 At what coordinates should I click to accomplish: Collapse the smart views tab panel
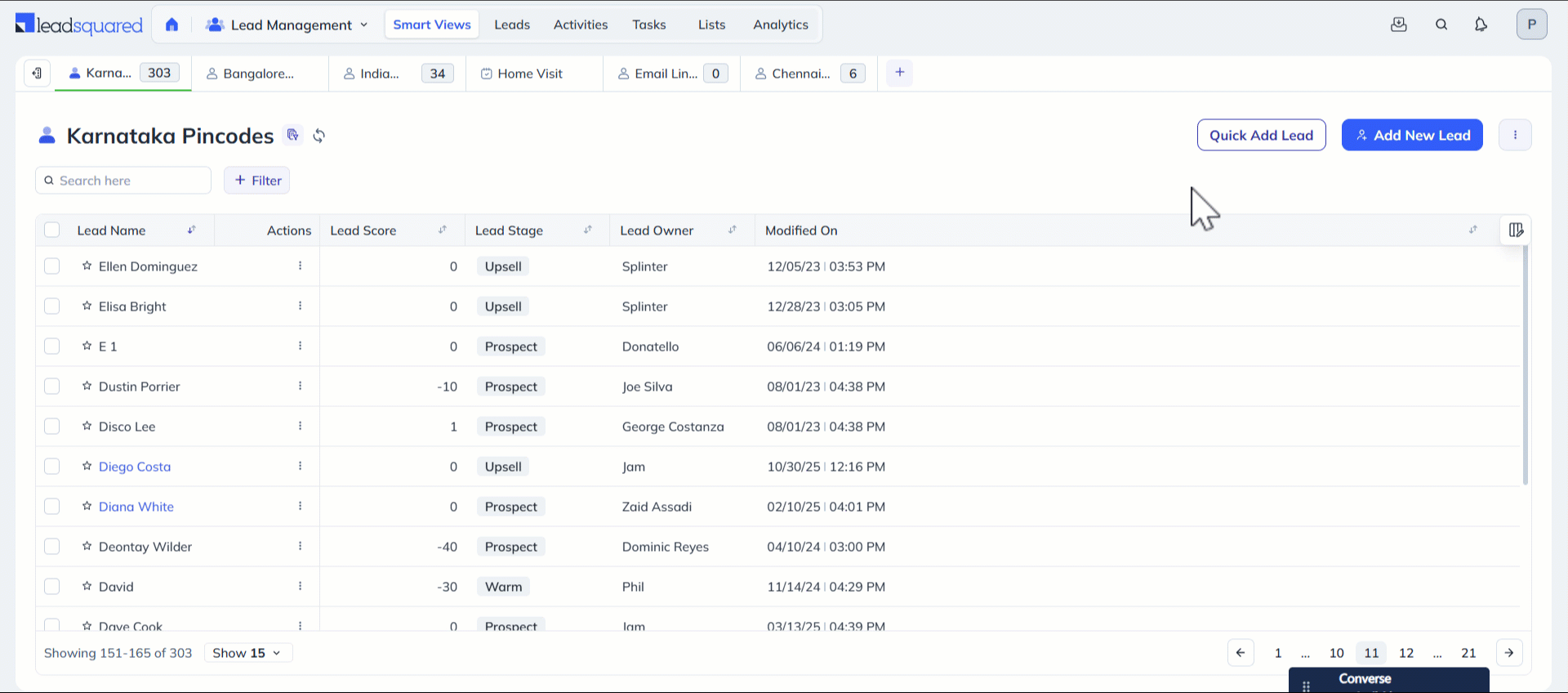tap(37, 74)
